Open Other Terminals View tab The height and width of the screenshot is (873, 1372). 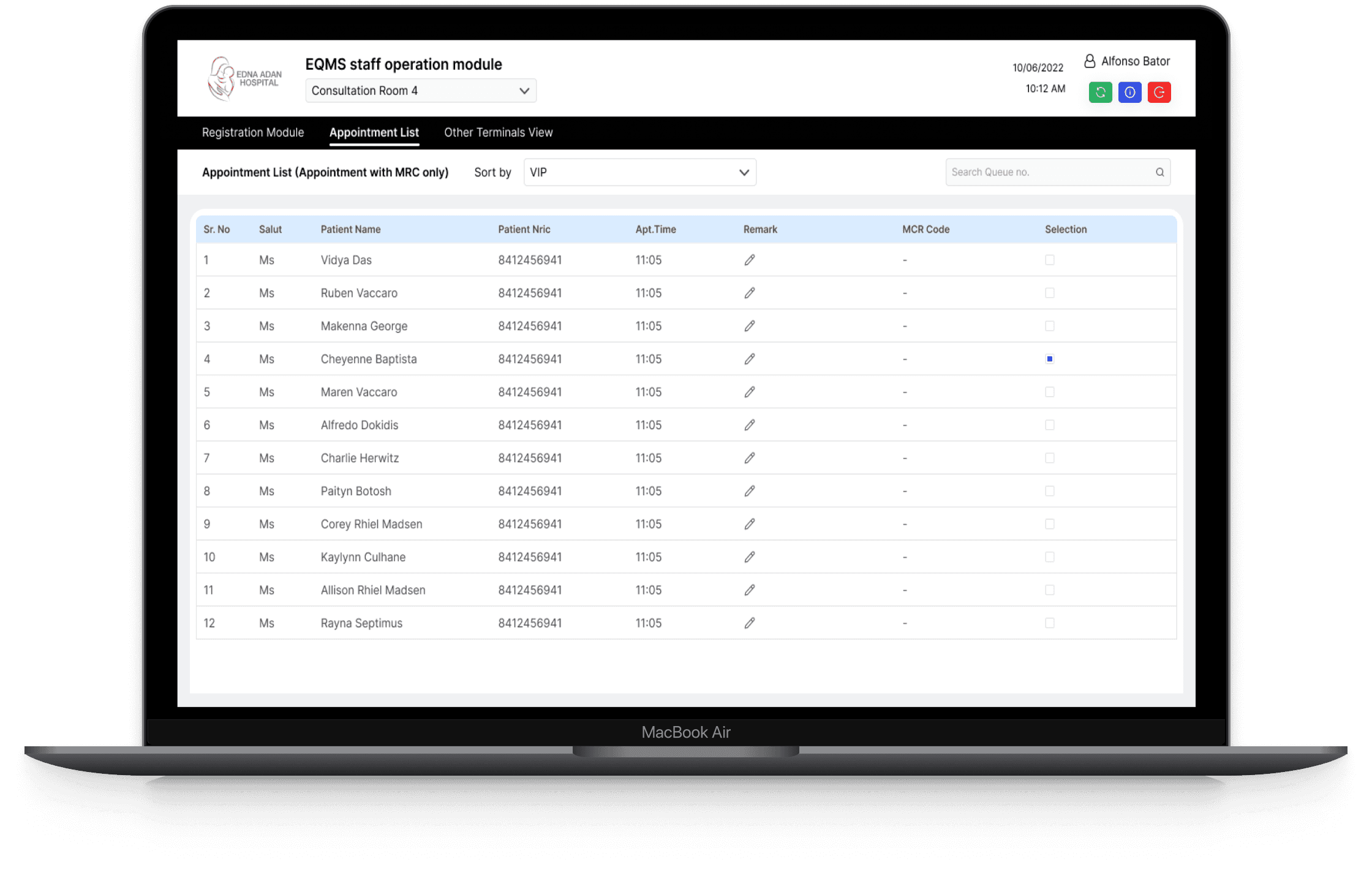coord(498,133)
